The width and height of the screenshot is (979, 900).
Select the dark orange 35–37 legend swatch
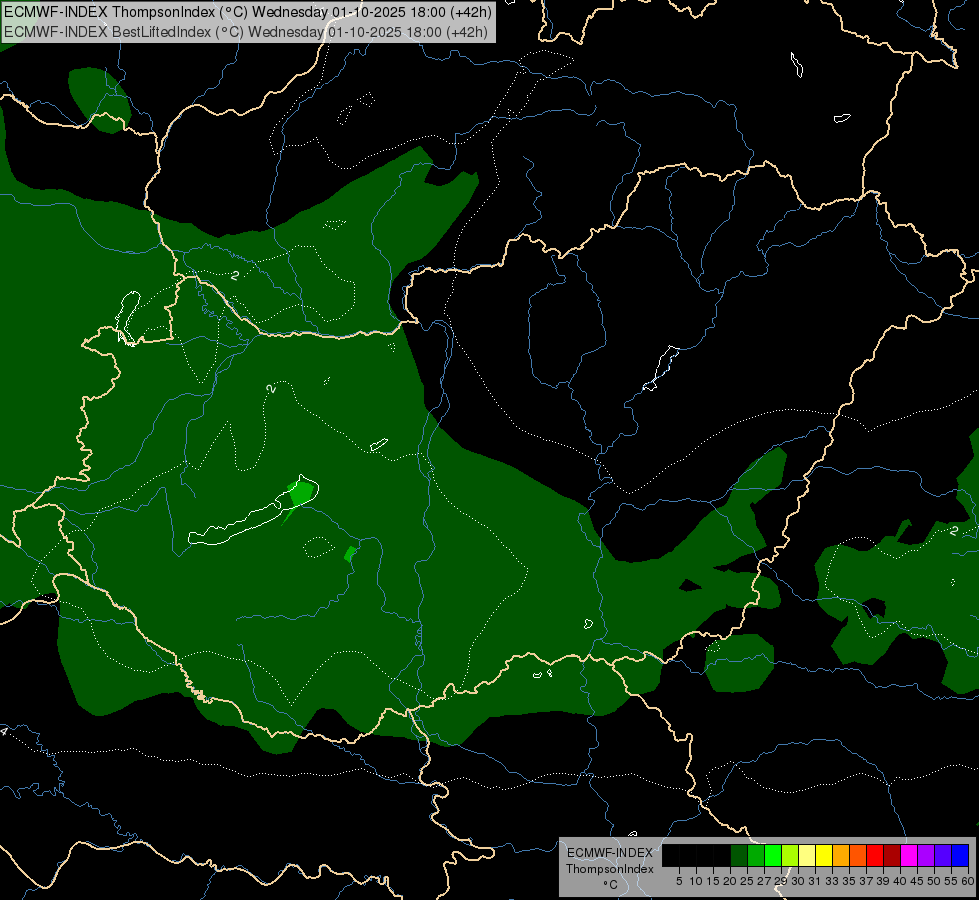pyautogui.click(x=858, y=856)
